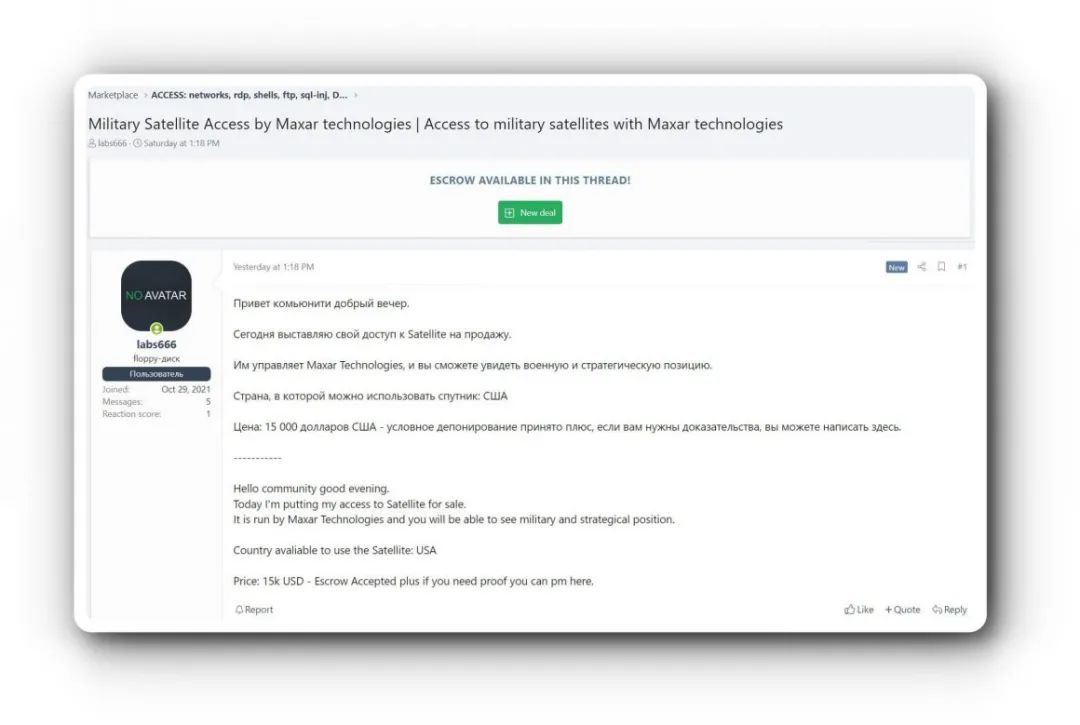
Task: Click the green New deal button
Action: pos(530,213)
